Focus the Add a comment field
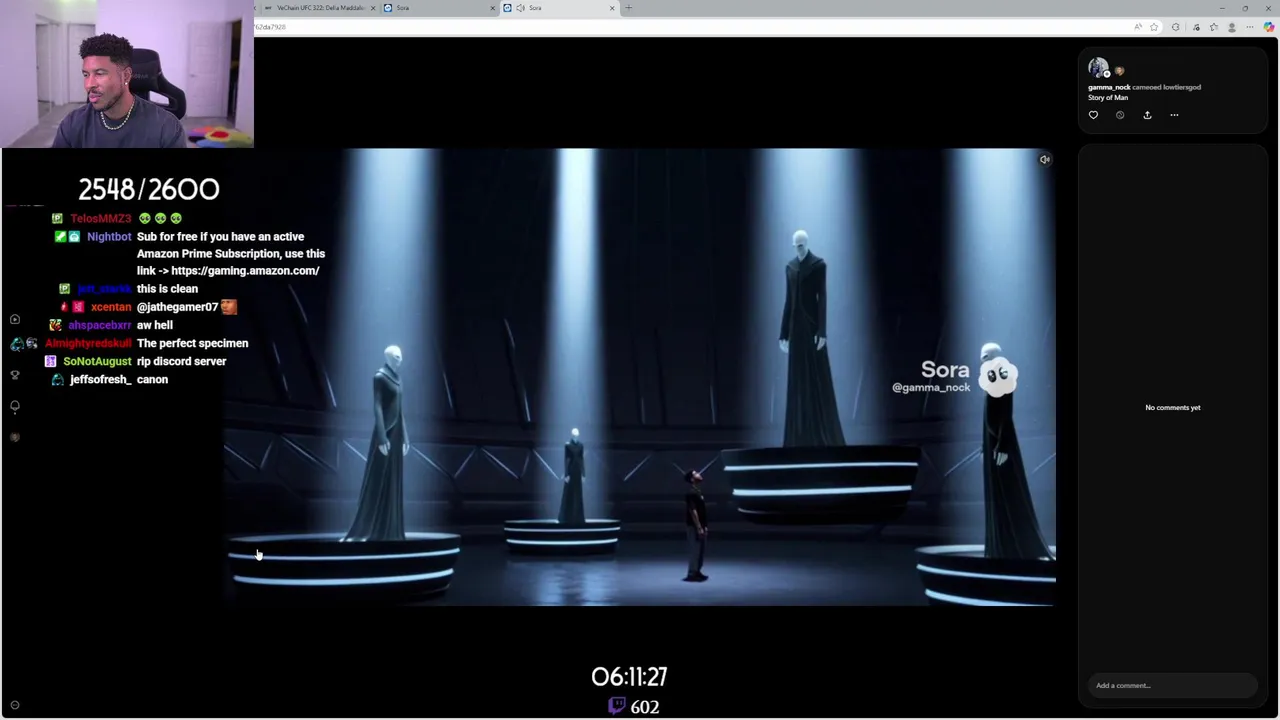 [x=1172, y=685]
